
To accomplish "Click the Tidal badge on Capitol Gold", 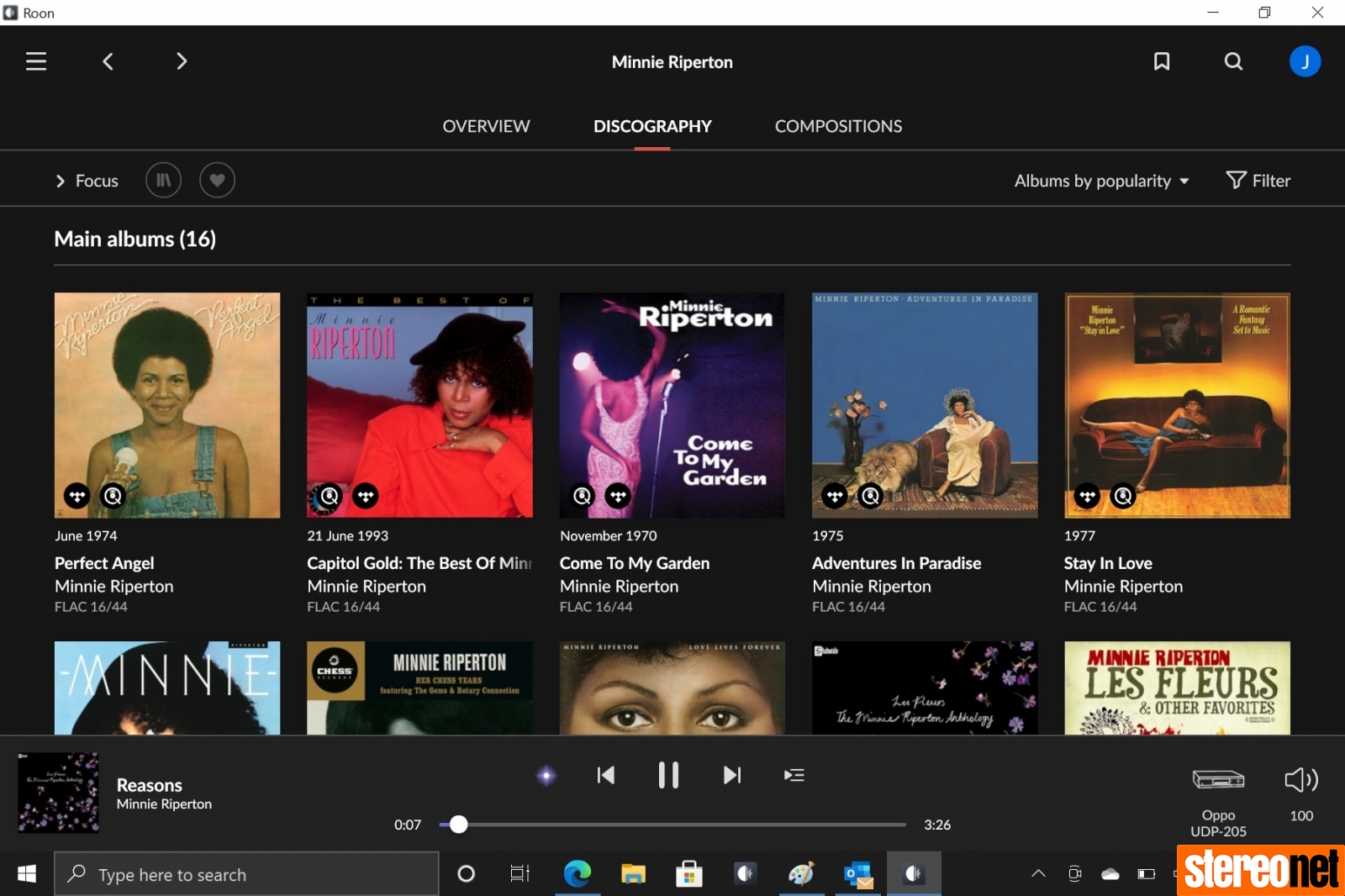I will tap(366, 496).
